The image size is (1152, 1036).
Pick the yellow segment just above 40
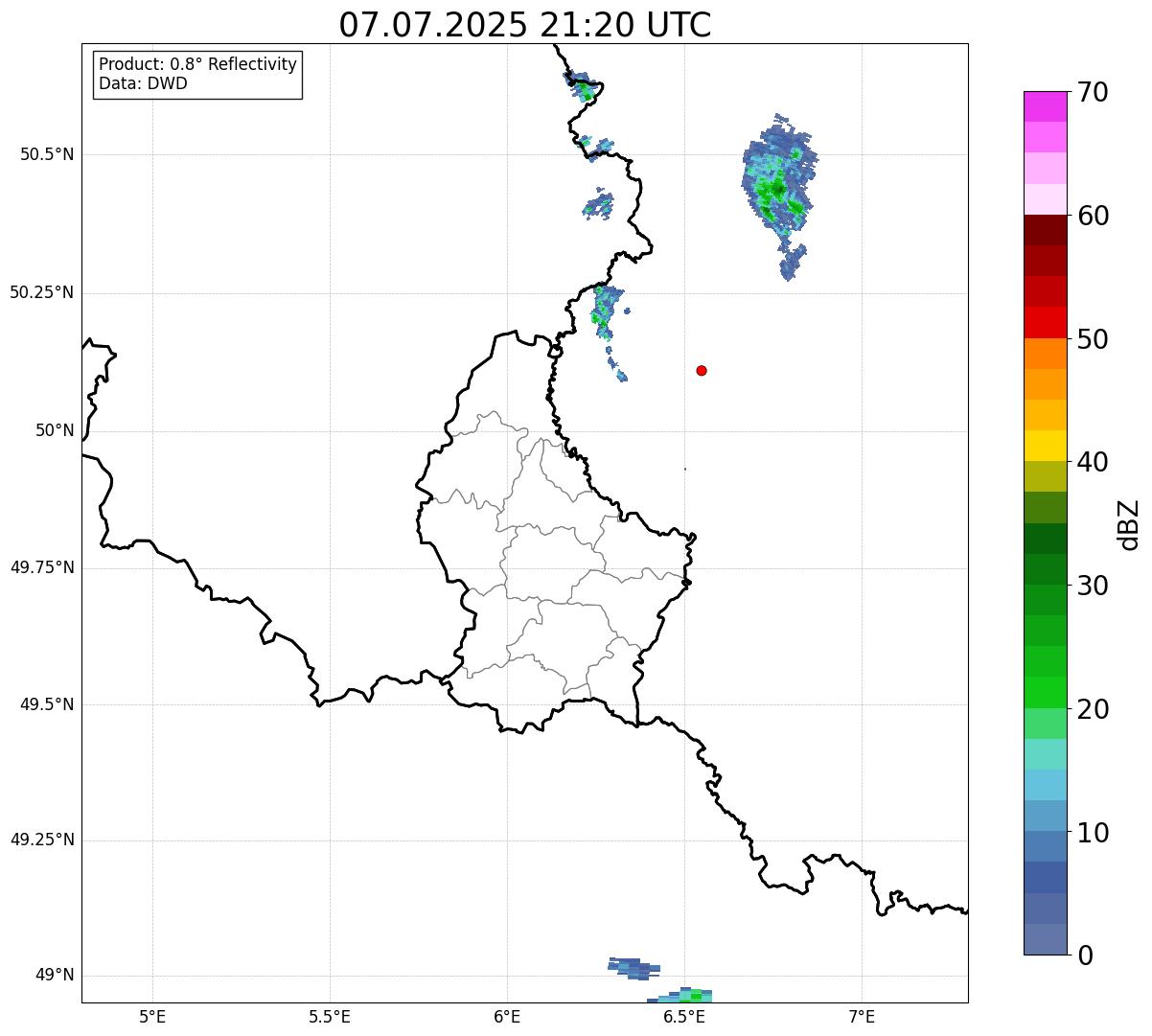(1045, 446)
